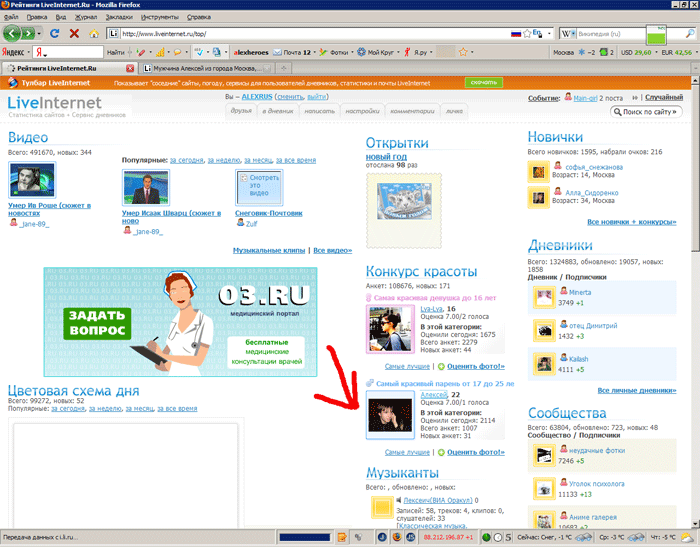Viewport: 700px width, 547px height.
Task: Open the комментарии navigation tab
Action: (x=412, y=110)
